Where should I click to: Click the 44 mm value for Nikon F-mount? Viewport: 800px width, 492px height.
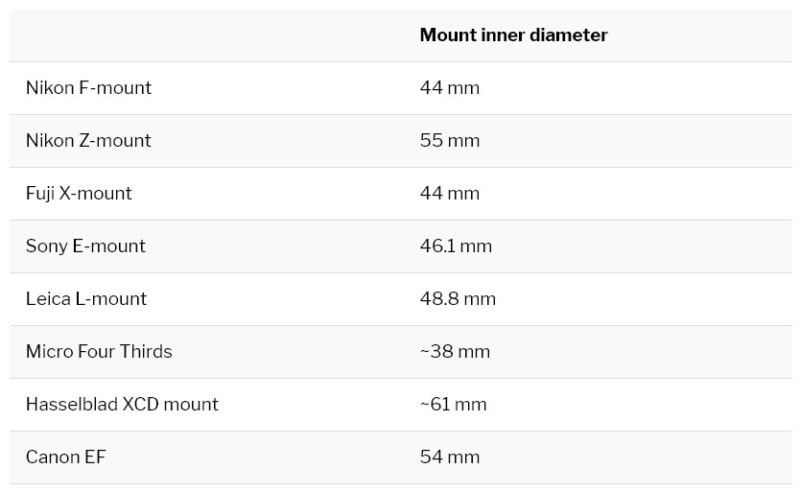coord(449,88)
